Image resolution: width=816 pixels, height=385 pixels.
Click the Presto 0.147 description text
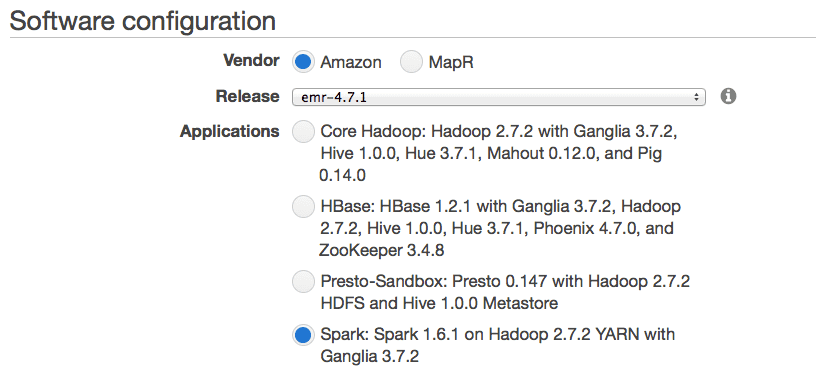click(x=505, y=292)
